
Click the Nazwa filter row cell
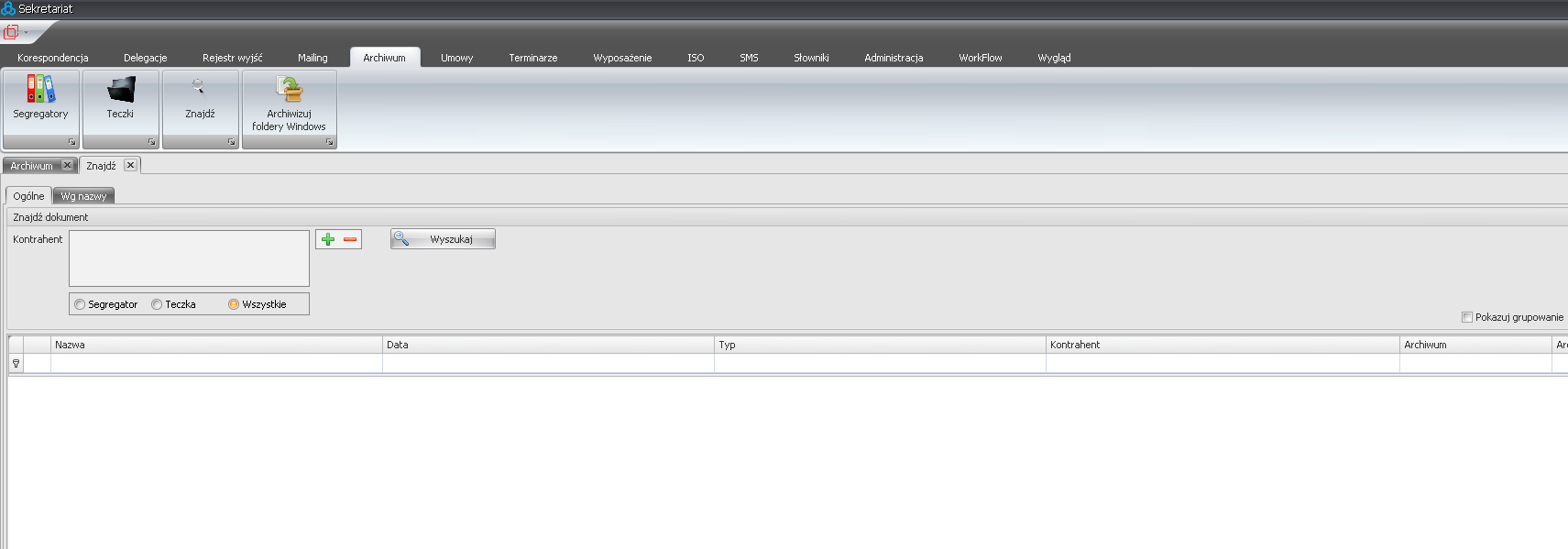coord(216,364)
